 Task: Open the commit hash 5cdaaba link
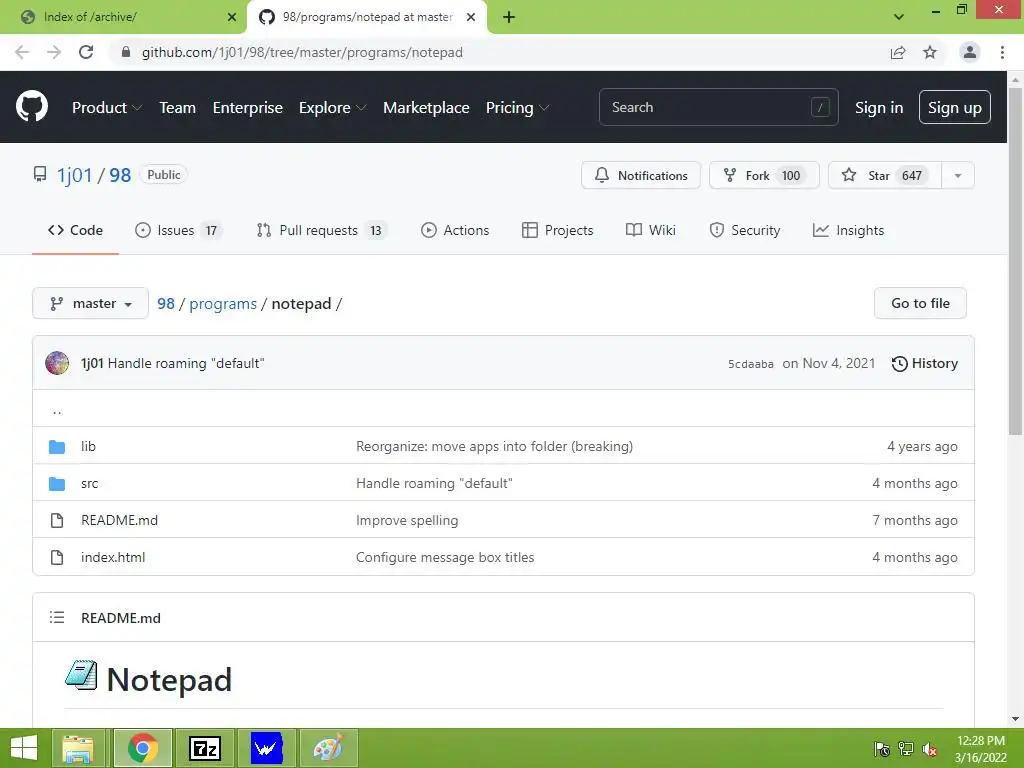(x=750, y=364)
